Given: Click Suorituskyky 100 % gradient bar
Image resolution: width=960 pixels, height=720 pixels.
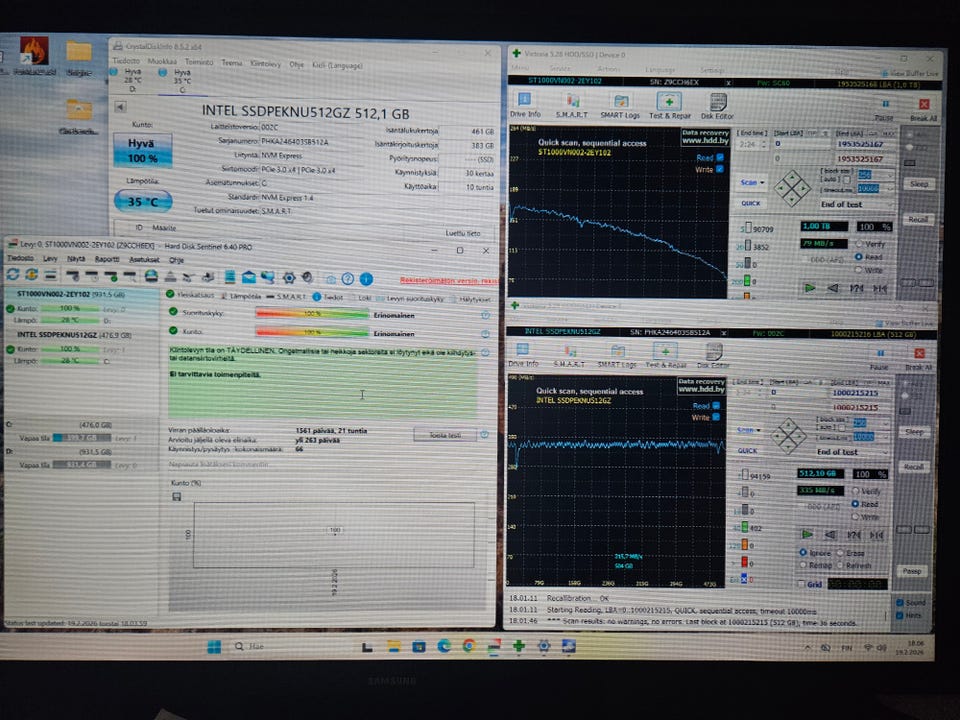Looking at the screenshot, I should (x=312, y=313).
